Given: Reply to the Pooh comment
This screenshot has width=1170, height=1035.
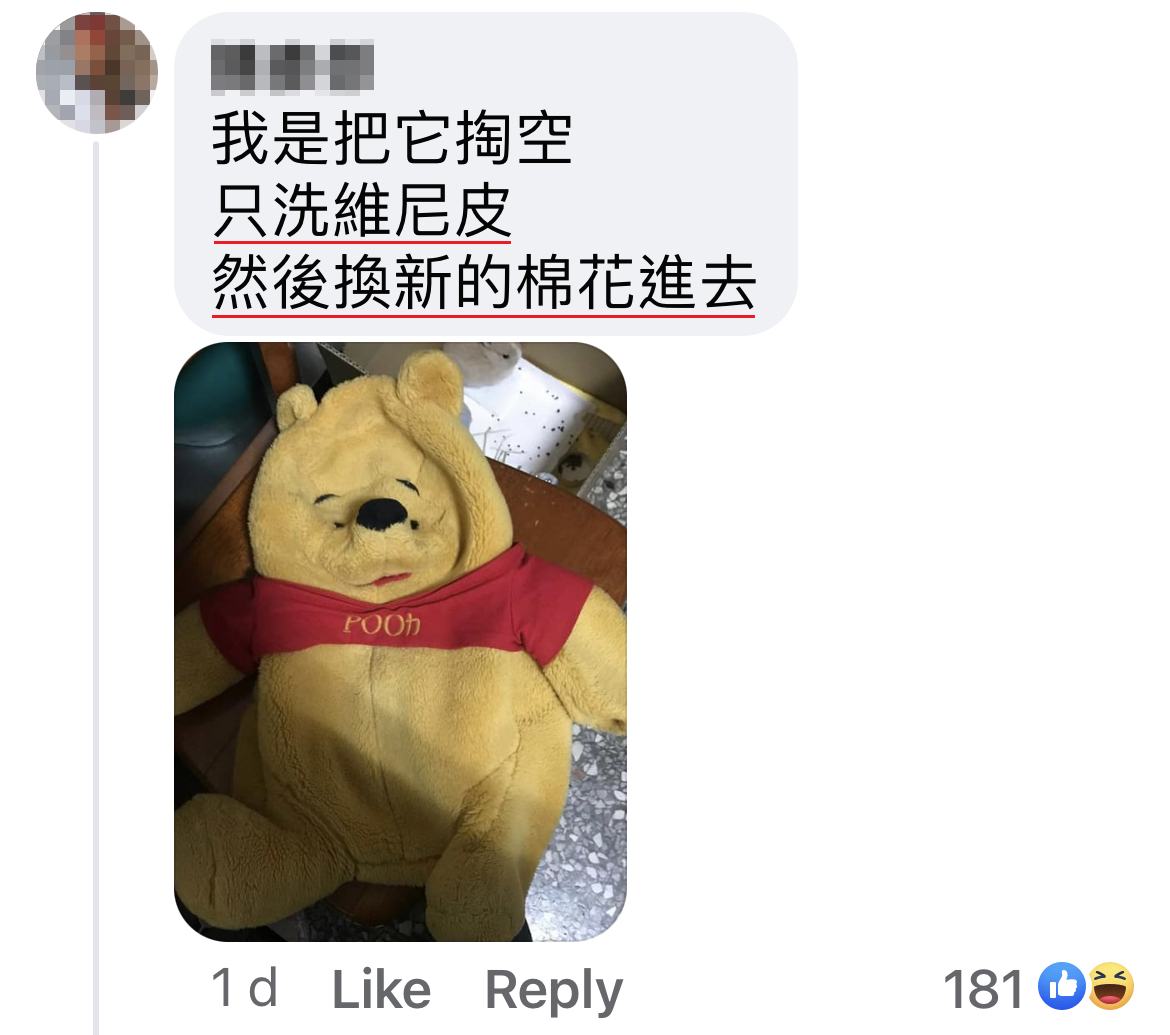Looking at the screenshot, I should 554,991.
